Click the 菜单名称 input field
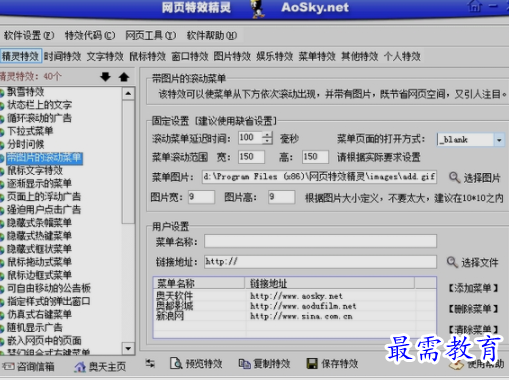This screenshot has width=509, height=380. 320,241
